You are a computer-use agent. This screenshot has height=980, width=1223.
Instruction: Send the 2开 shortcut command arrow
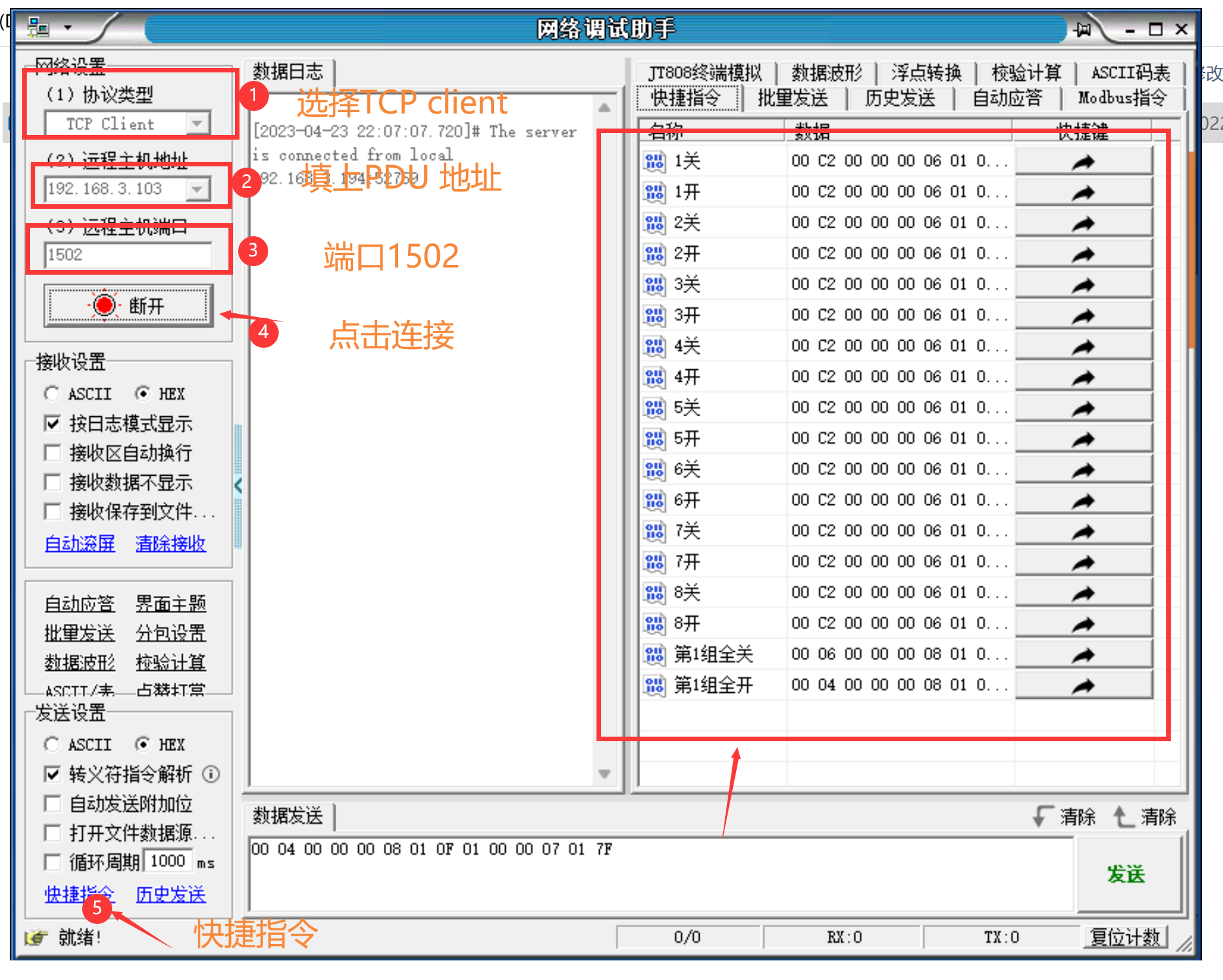(x=1083, y=254)
